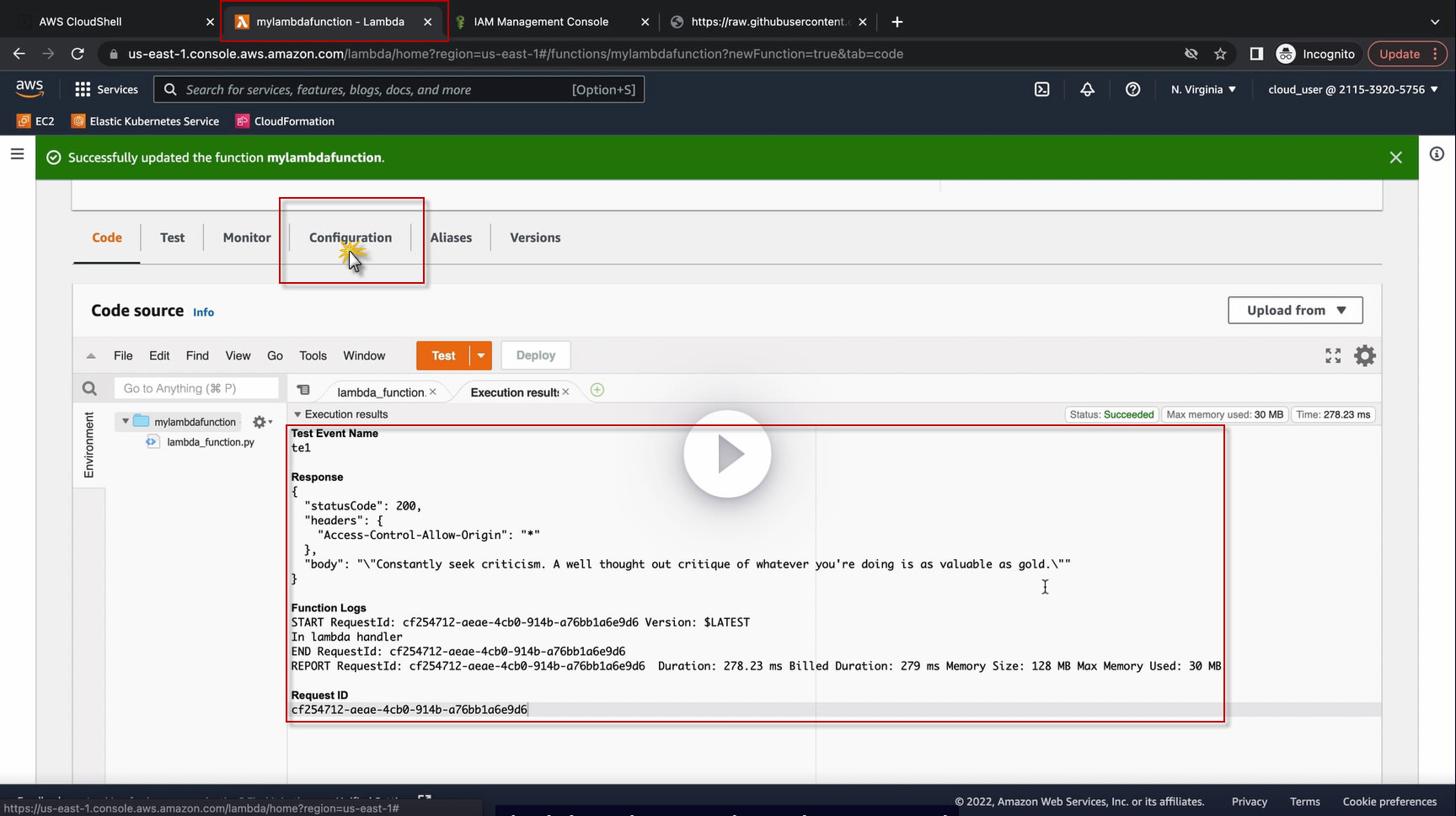Open the notifications bell

coord(1087,89)
